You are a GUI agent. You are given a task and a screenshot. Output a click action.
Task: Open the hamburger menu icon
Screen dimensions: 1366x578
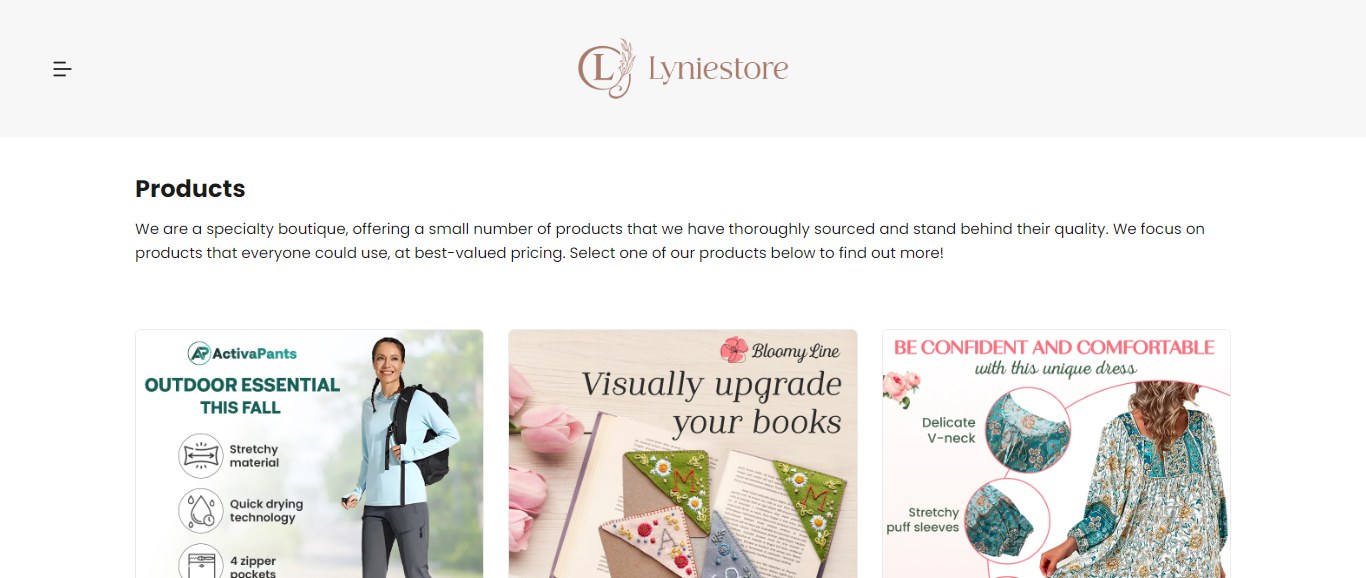coord(62,69)
